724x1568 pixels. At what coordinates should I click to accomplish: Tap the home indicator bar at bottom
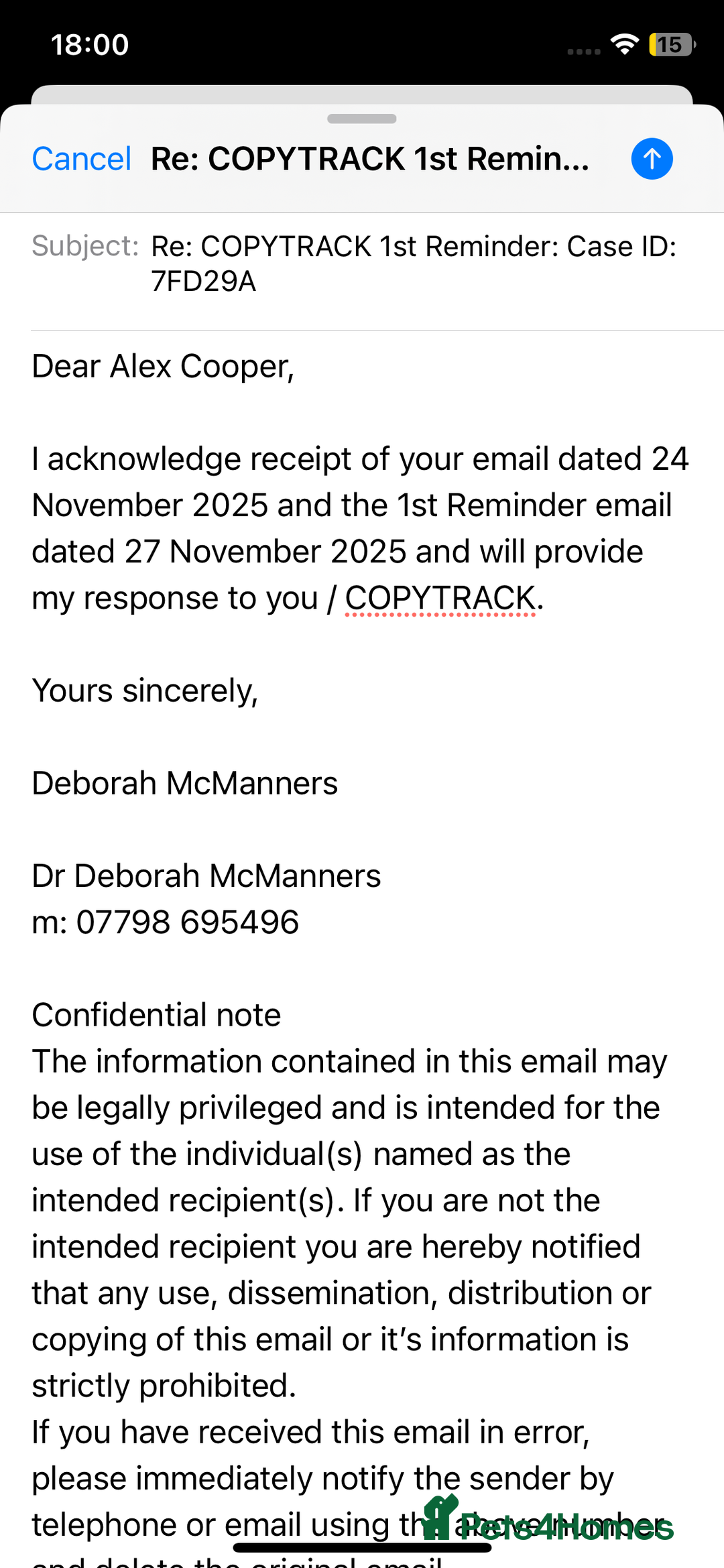tap(362, 1547)
